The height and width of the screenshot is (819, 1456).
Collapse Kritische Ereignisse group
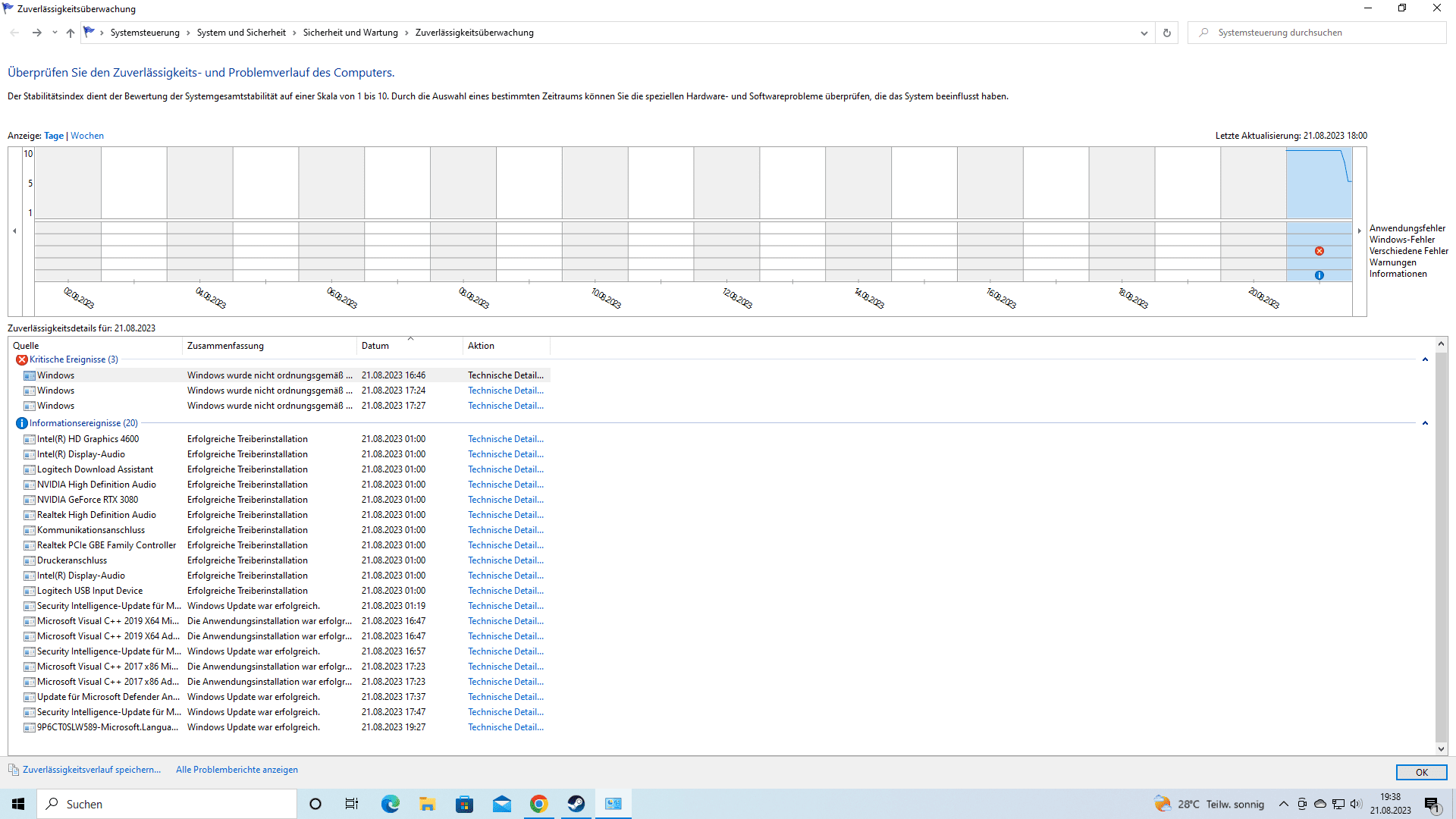1425,359
